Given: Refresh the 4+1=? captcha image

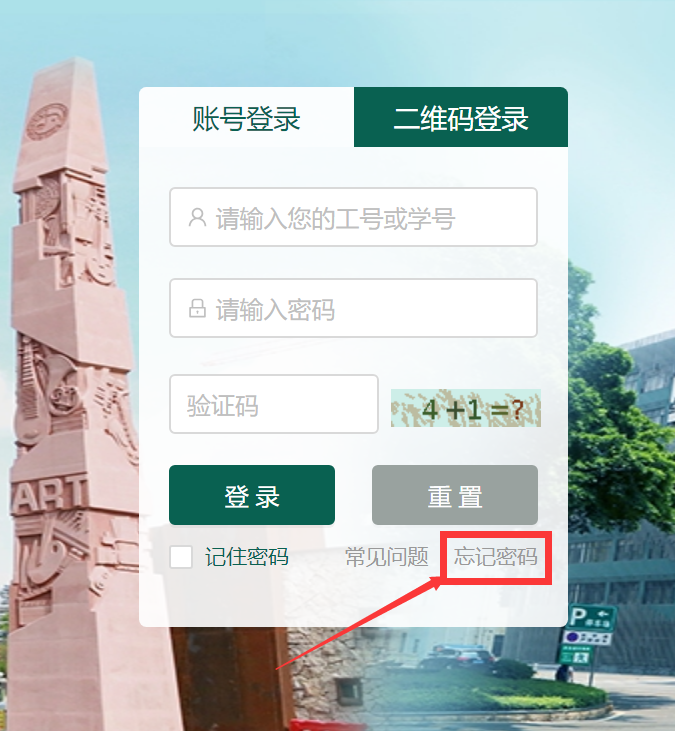Looking at the screenshot, I should coord(466,408).
